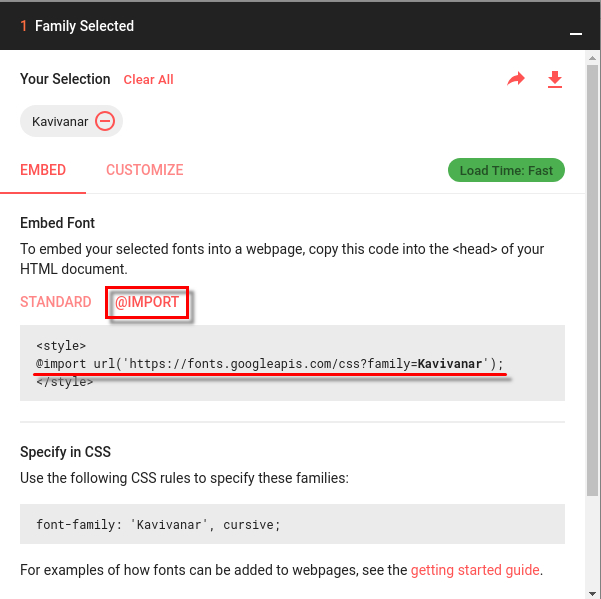Select the @IMPORT embed option

point(147,302)
